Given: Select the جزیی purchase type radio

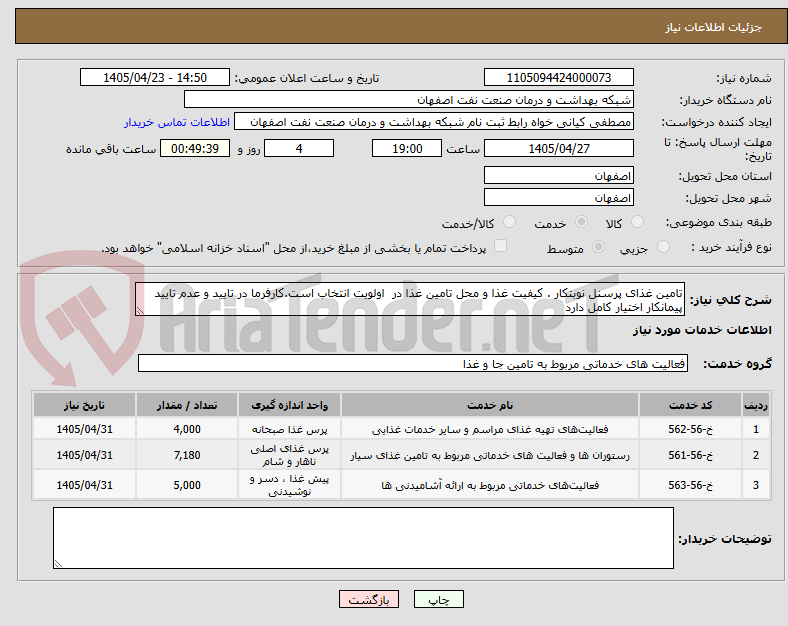Looking at the screenshot, I should click(x=663, y=247).
